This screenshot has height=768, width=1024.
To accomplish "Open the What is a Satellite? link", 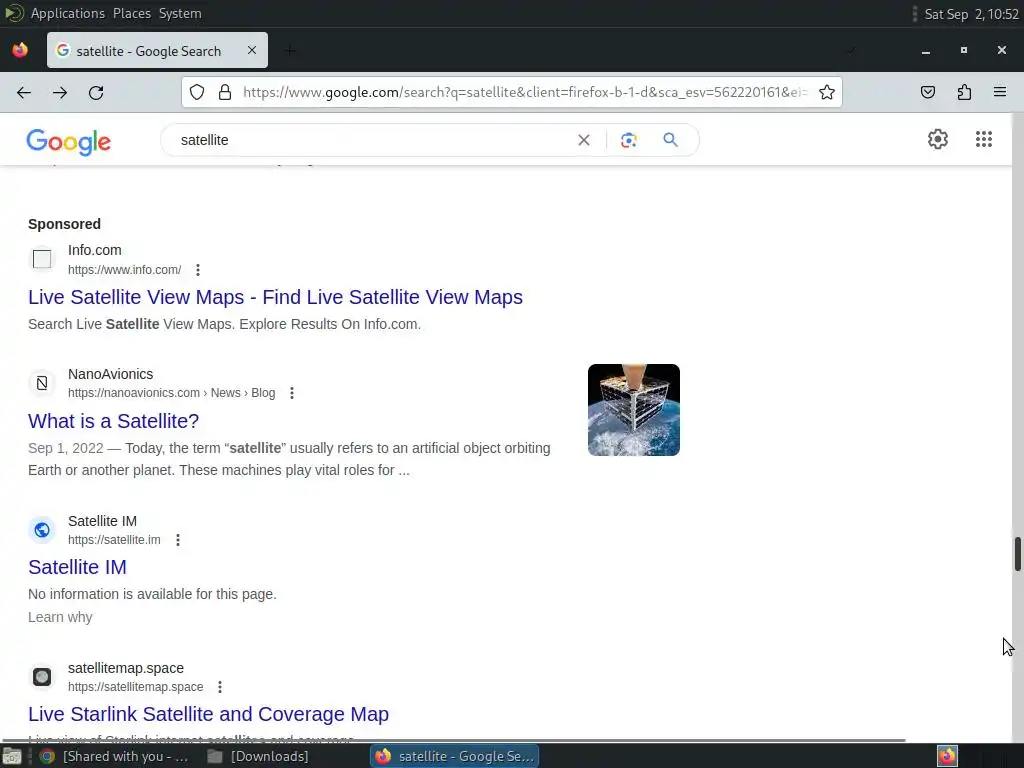I will pyautogui.click(x=114, y=421).
